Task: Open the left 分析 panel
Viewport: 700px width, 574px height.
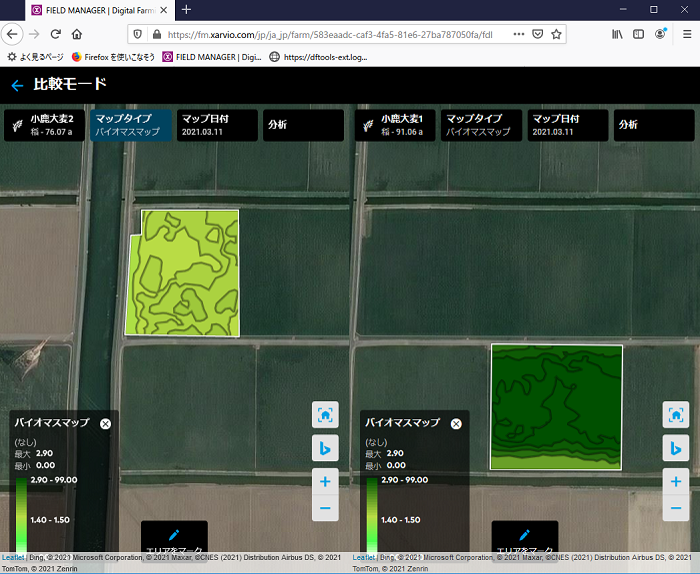Action: pyautogui.click(x=303, y=125)
